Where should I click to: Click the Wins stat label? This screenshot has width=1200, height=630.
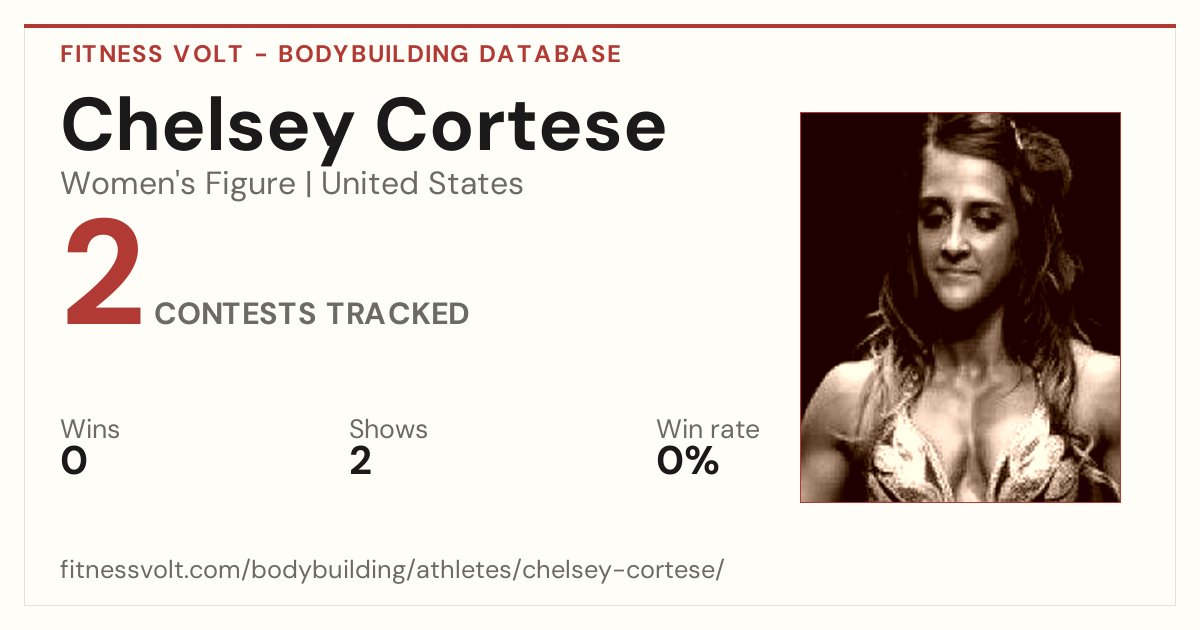point(90,430)
